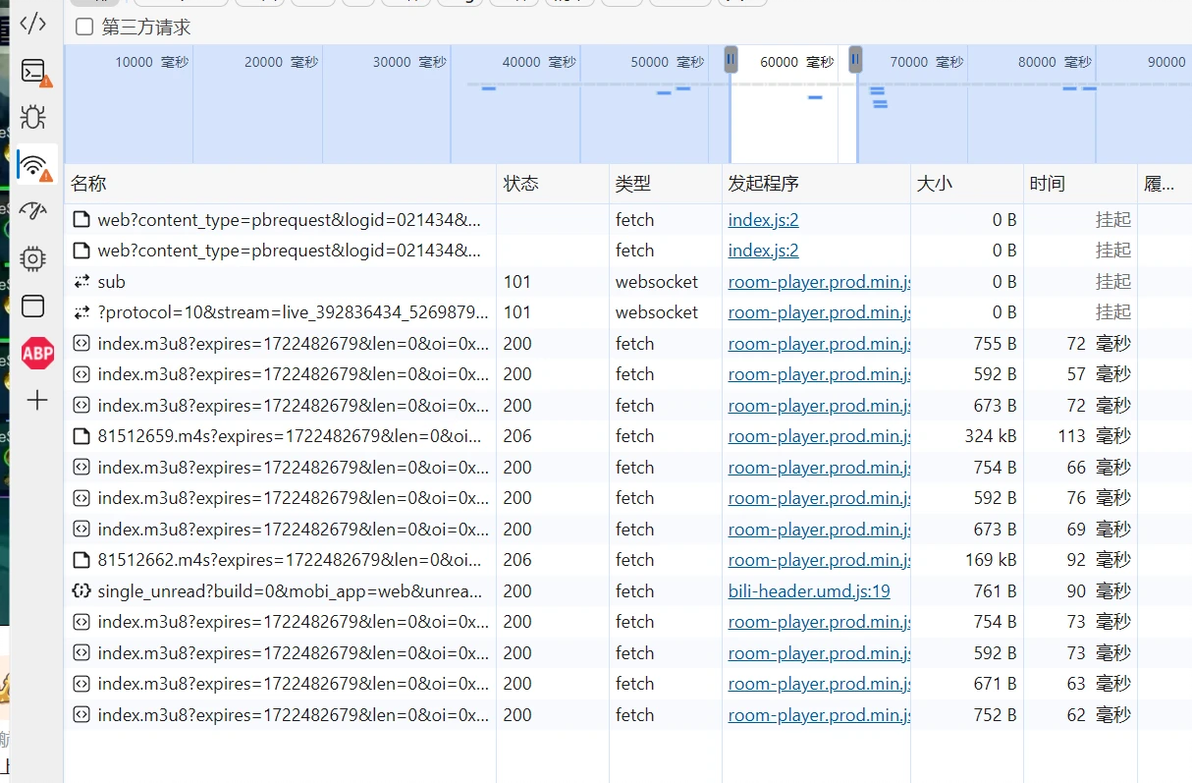Open the Elements panel code icon

point(33,24)
